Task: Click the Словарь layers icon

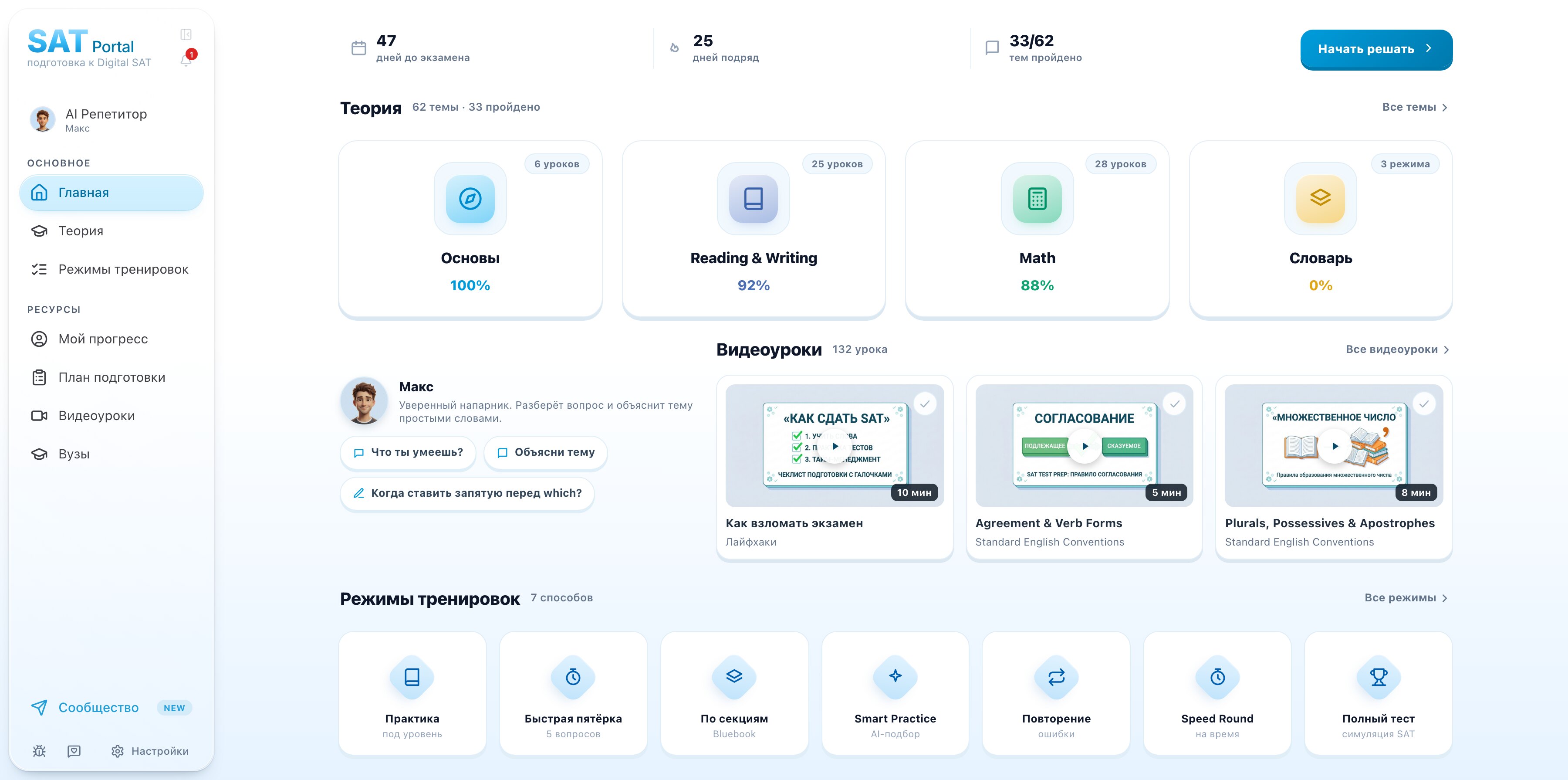Action: pos(1320,199)
